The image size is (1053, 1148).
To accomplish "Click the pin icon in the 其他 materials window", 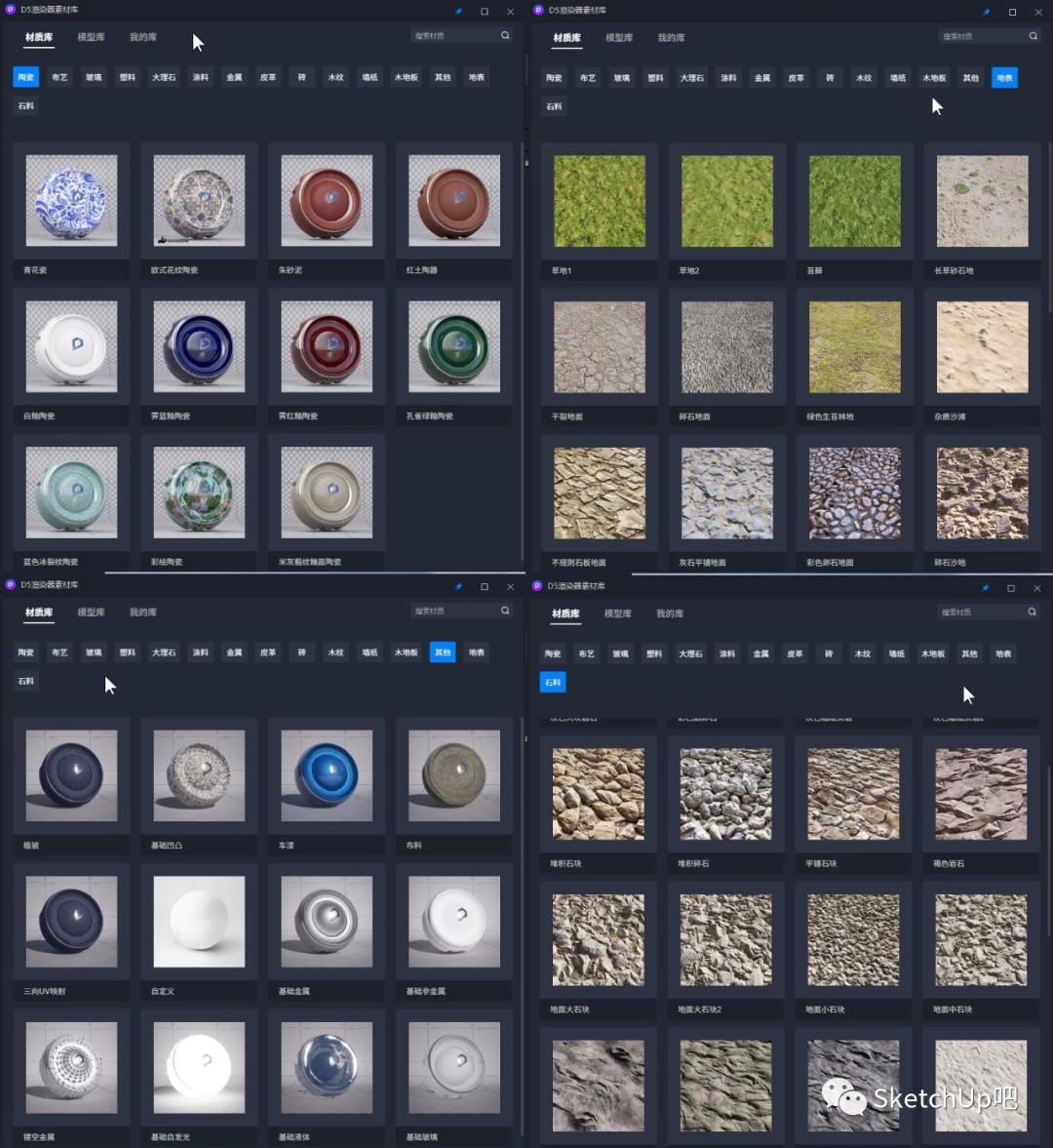I will click(458, 586).
